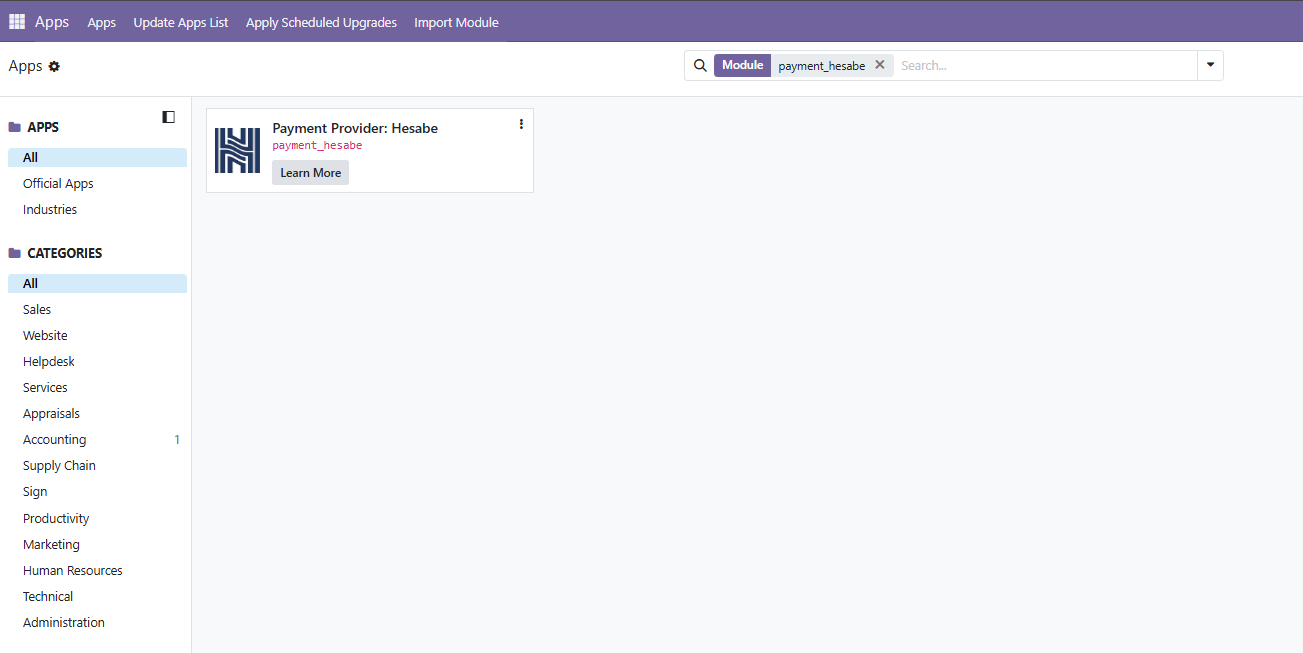Click the Hesabe module logo
This screenshot has height=653, width=1303.
pyautogui.click(x=237, y=150)
